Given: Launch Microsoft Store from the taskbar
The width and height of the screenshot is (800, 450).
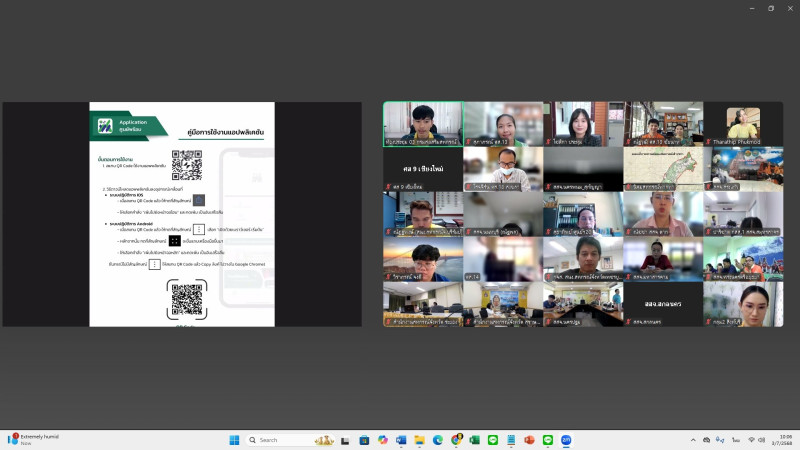Looking at the screenshot, I should click(x=364, y=440).
